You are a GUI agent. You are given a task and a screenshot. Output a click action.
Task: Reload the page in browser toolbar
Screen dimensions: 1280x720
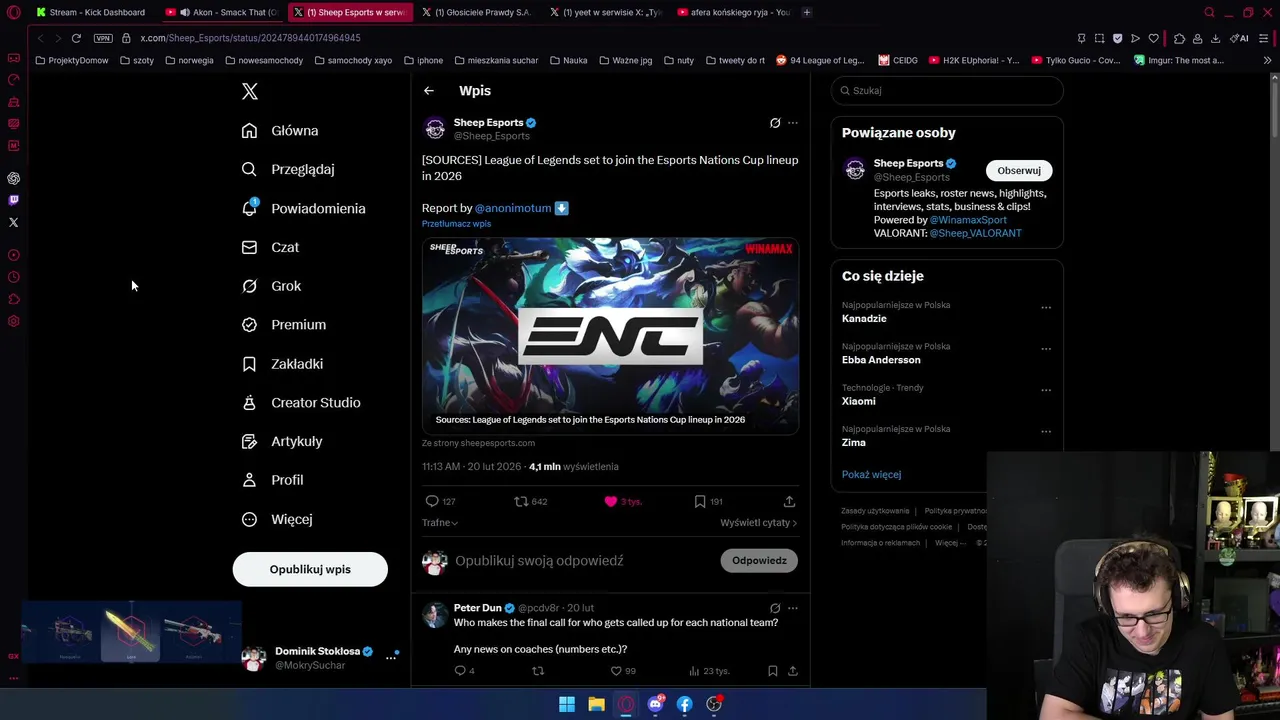76,38
